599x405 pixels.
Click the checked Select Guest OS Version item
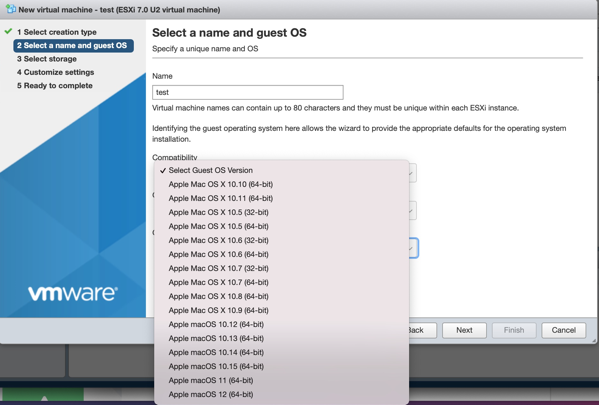tap(282, 170)
